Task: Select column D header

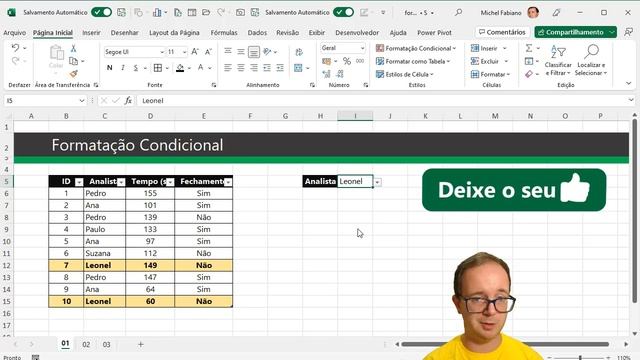Action: (x=150, y=116)
